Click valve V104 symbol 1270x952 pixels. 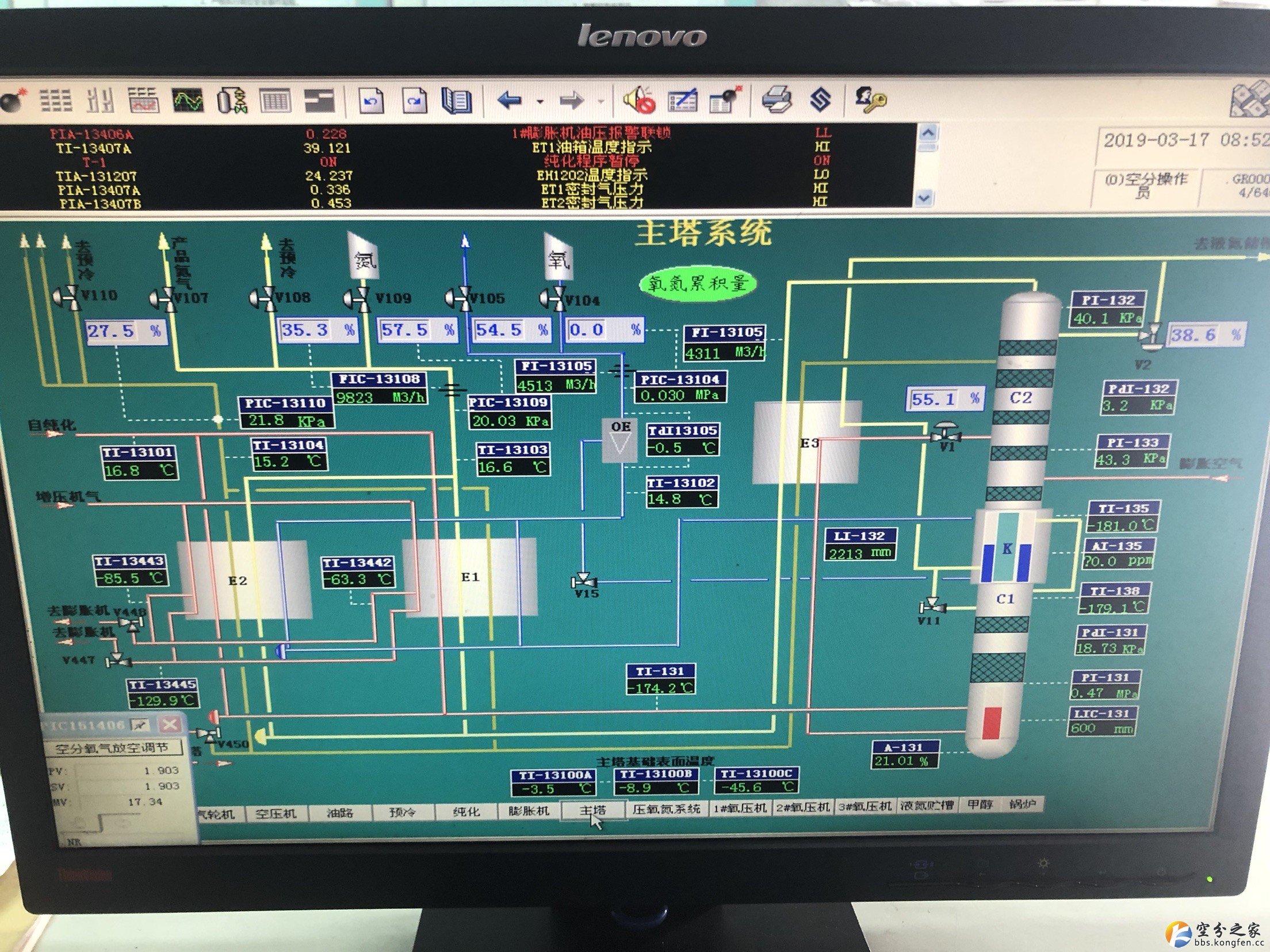pos(552,299)
